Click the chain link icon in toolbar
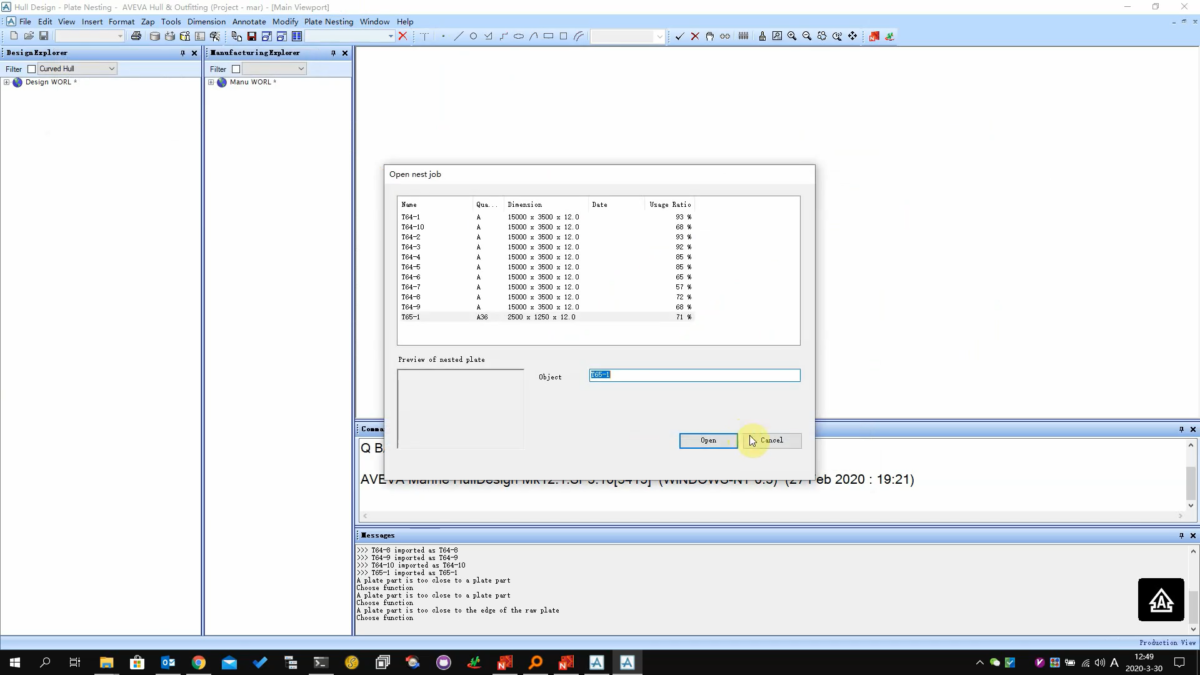This screenshot has height=675, width=1200. point(724,36)
